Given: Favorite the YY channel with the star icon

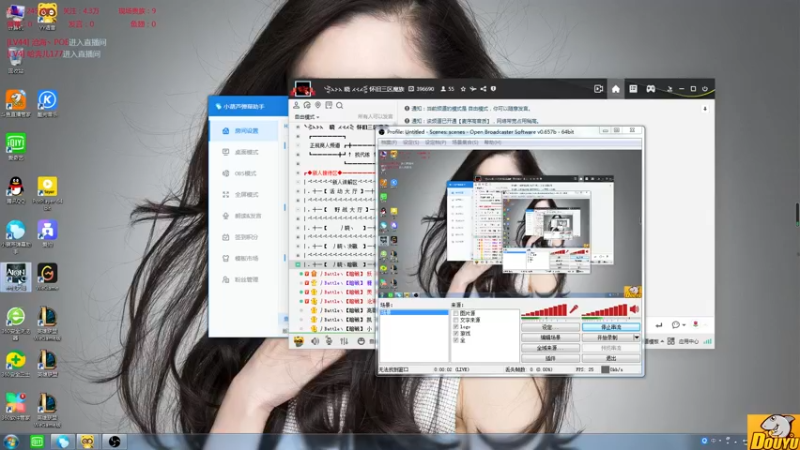Looking at the screenshot, I should 463,89.
